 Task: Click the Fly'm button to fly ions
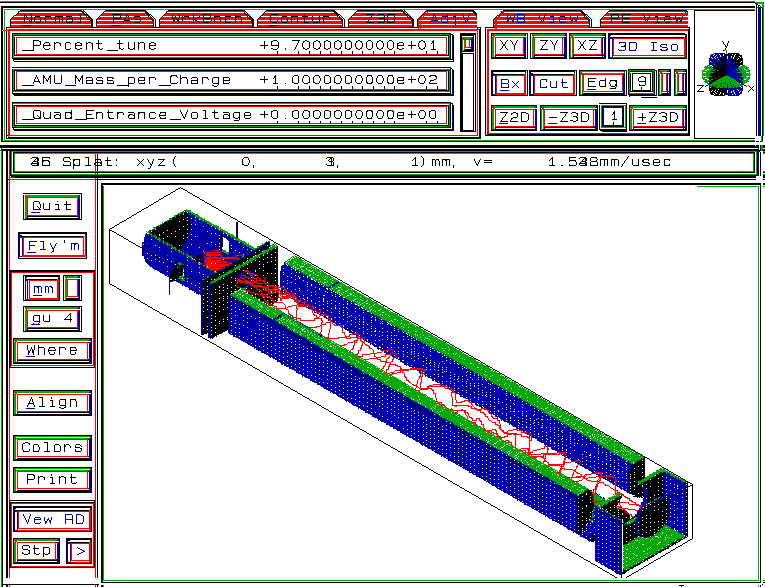[52, 246]
